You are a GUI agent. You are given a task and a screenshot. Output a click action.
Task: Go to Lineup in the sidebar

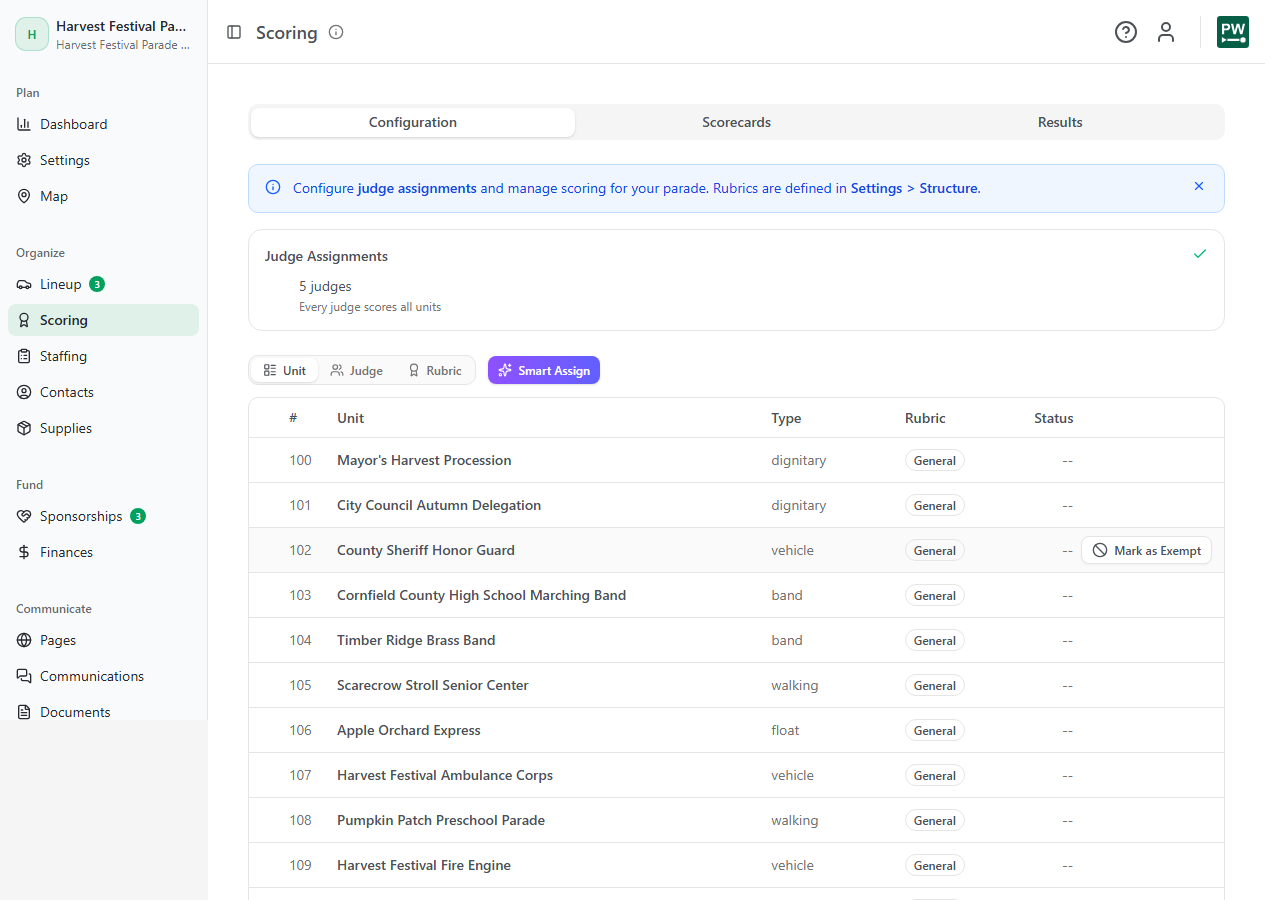[x=104, y=284]
